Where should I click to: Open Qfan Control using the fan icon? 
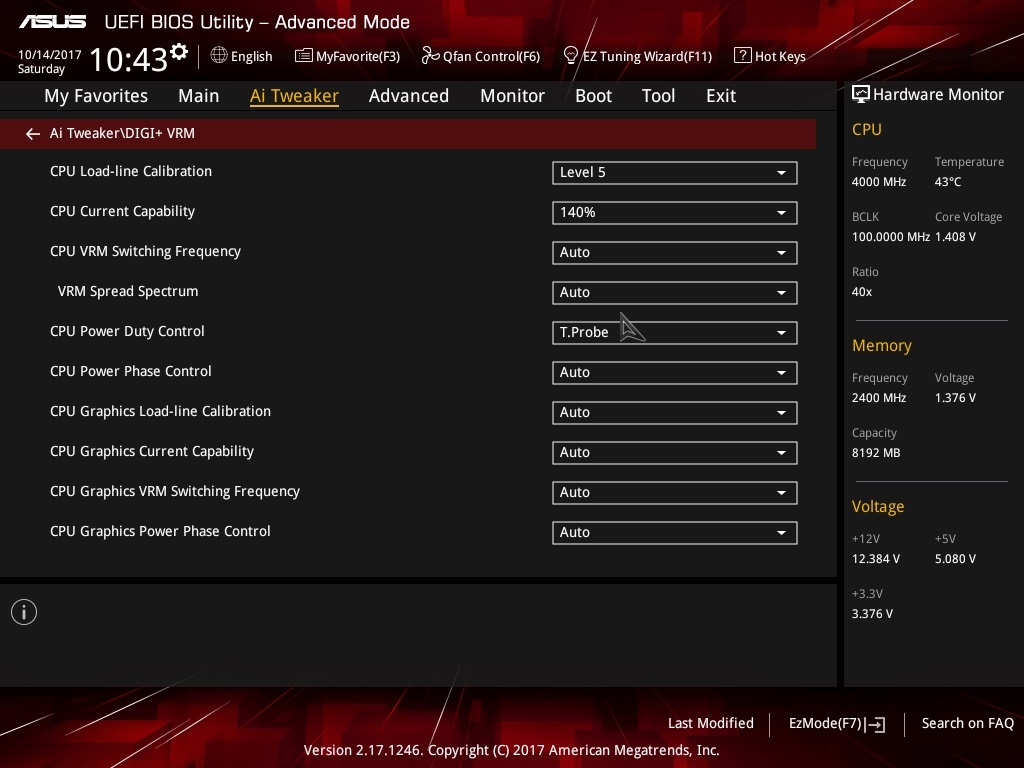click(430, 56)
